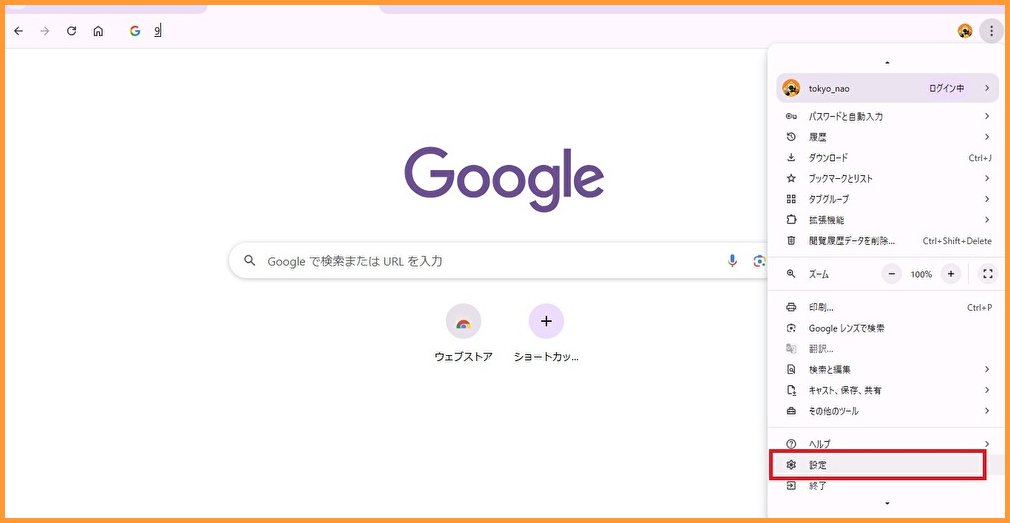Screen dimensions: 1010x523
Task: Open ブックマークとリスト submenu
Action: [x=887, y=178]
